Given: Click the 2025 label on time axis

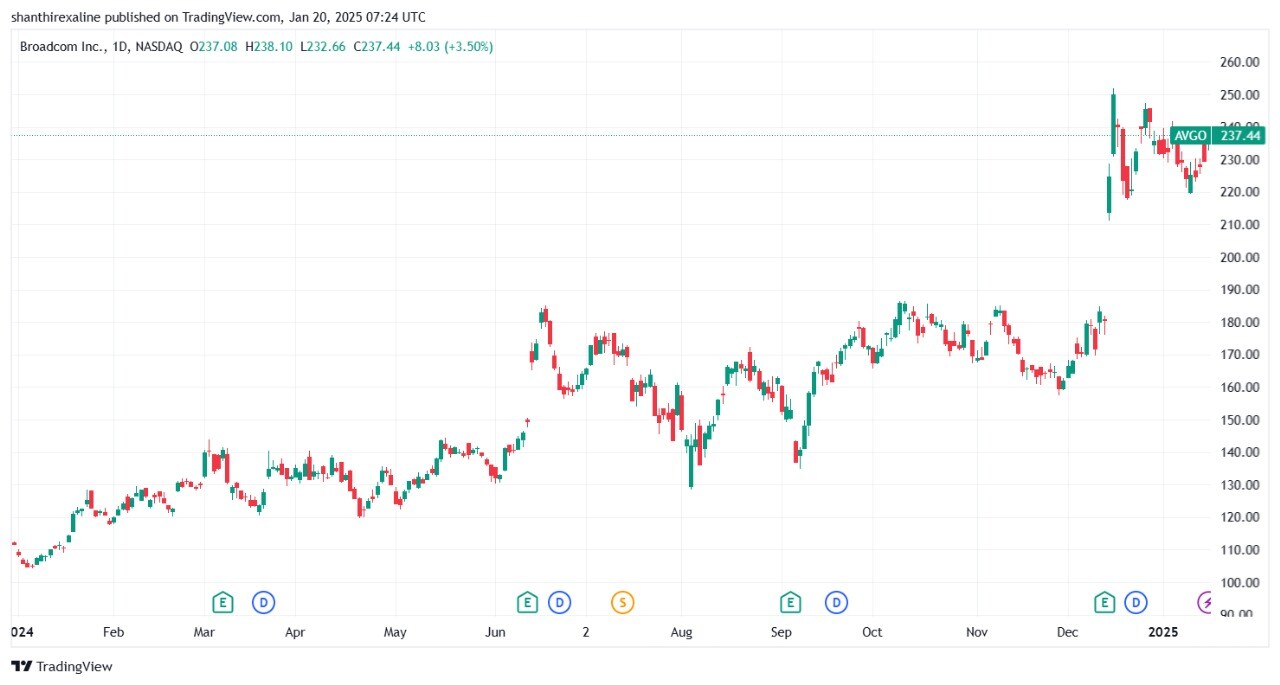Looking at the screenshot, I should tap(1163, 632).
